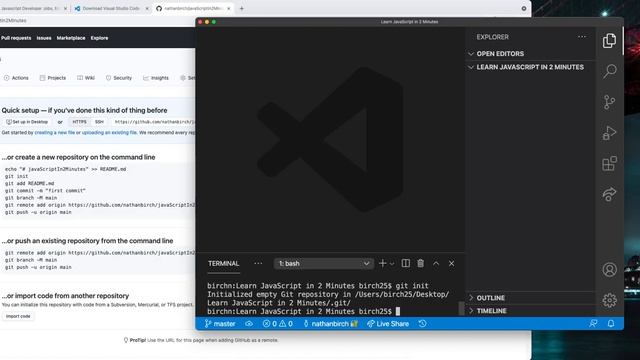The image size is (640, 360).
Task: Click Set up in Desktop button
Action: tap(27, 122)
